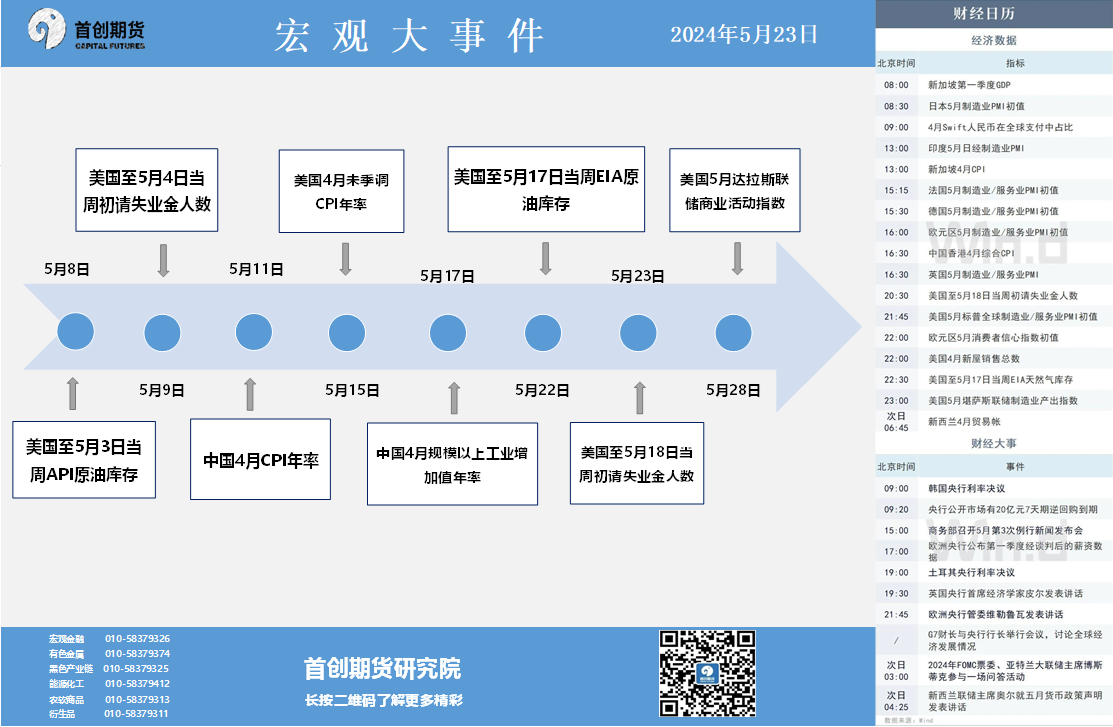Viewport: 1113px width, 727px height.
Task: Click the 中国香港4月综合CPI row
Action: point(994,253)
